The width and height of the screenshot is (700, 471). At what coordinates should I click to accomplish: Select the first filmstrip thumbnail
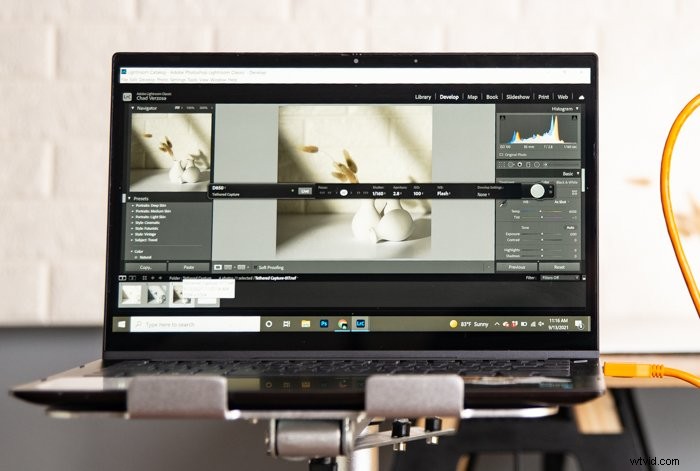tap(131, 295)
